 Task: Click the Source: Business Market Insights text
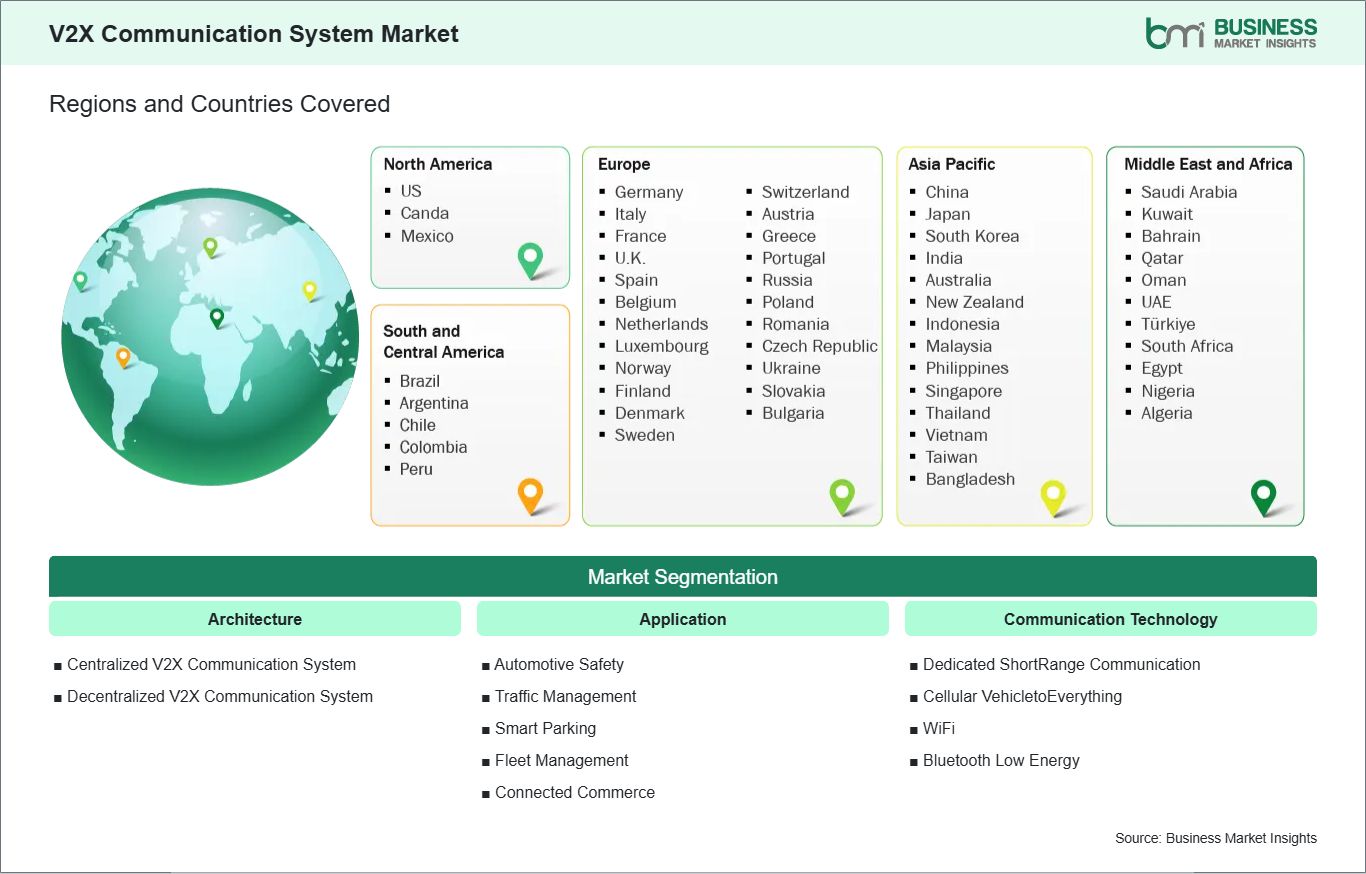point(1215,838)
